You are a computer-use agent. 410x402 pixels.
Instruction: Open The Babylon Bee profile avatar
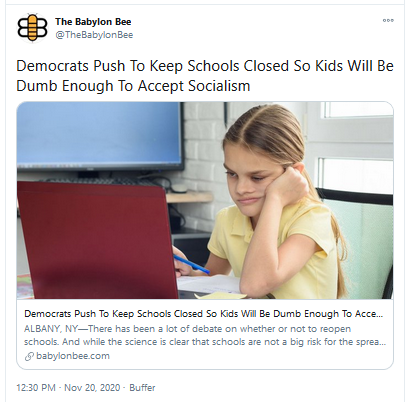[32, 28]
